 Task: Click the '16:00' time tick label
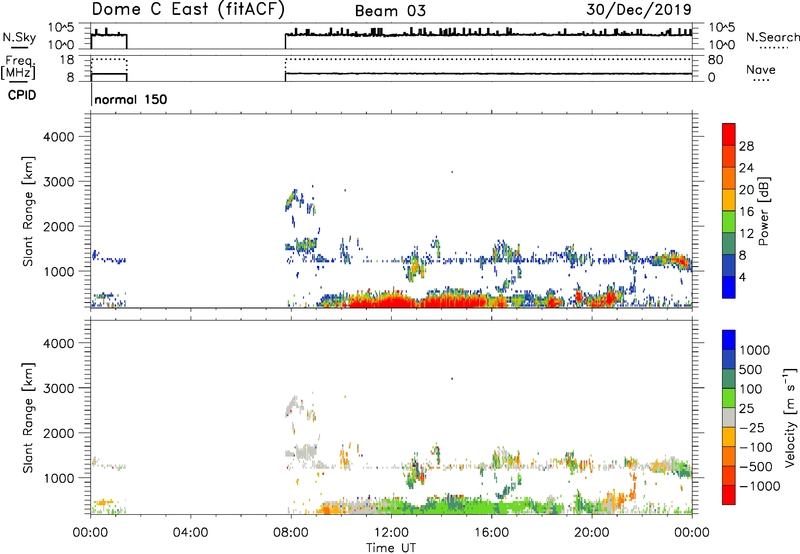click(x=491, y=533)
